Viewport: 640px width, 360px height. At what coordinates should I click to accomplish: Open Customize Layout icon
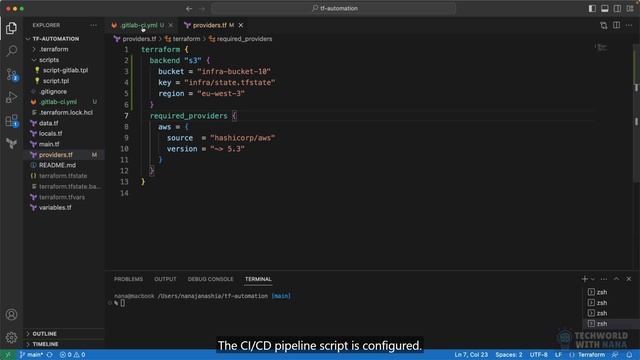pos(630,9)
